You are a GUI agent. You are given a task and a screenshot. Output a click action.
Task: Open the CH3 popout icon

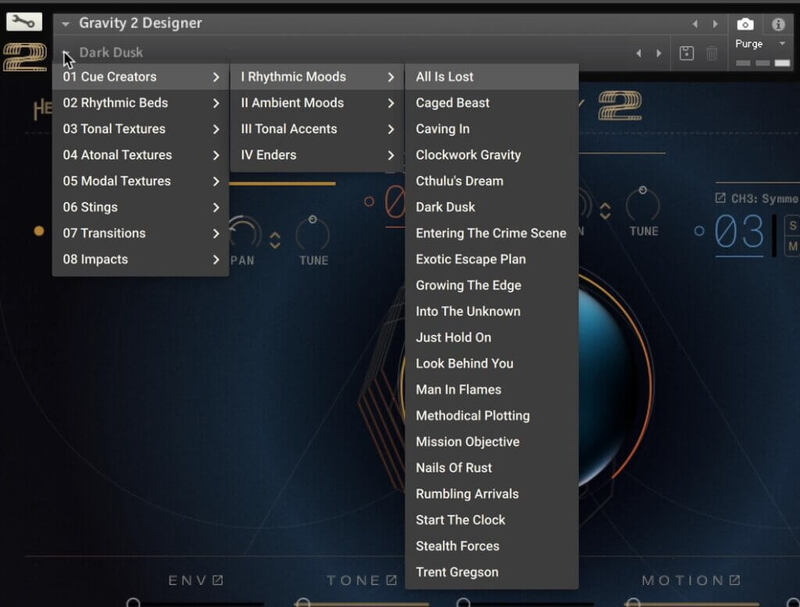pos(720,197)
